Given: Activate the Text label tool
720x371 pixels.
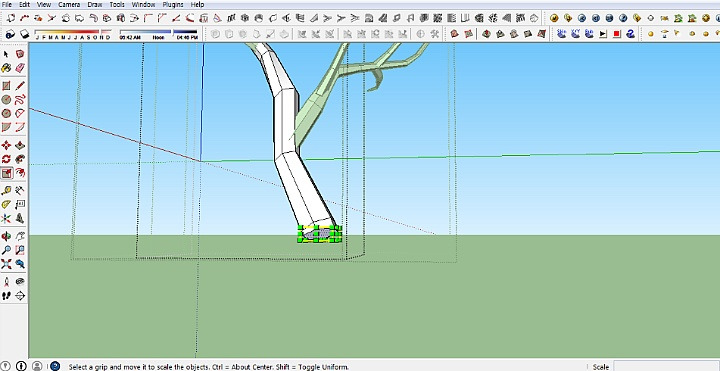Looking at the screenshot, I should pyautogui.click(x=20, y=204).
